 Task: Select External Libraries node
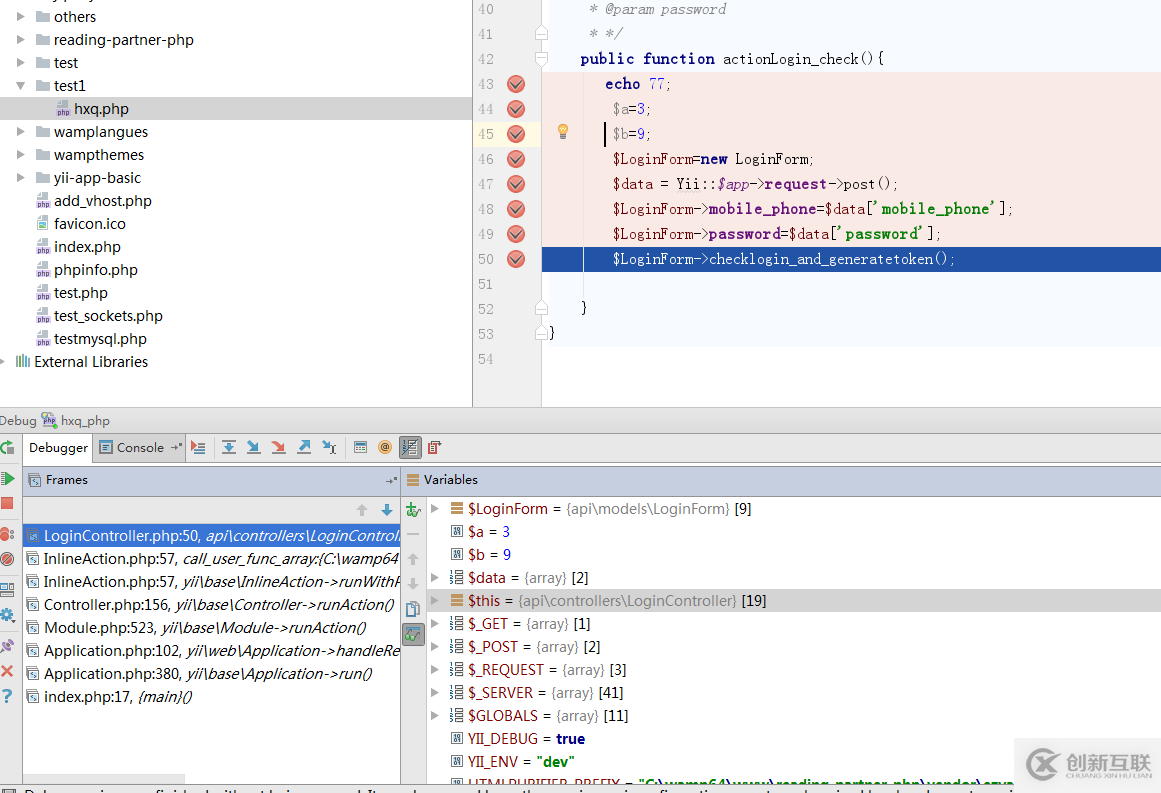[x=90, y=361]
